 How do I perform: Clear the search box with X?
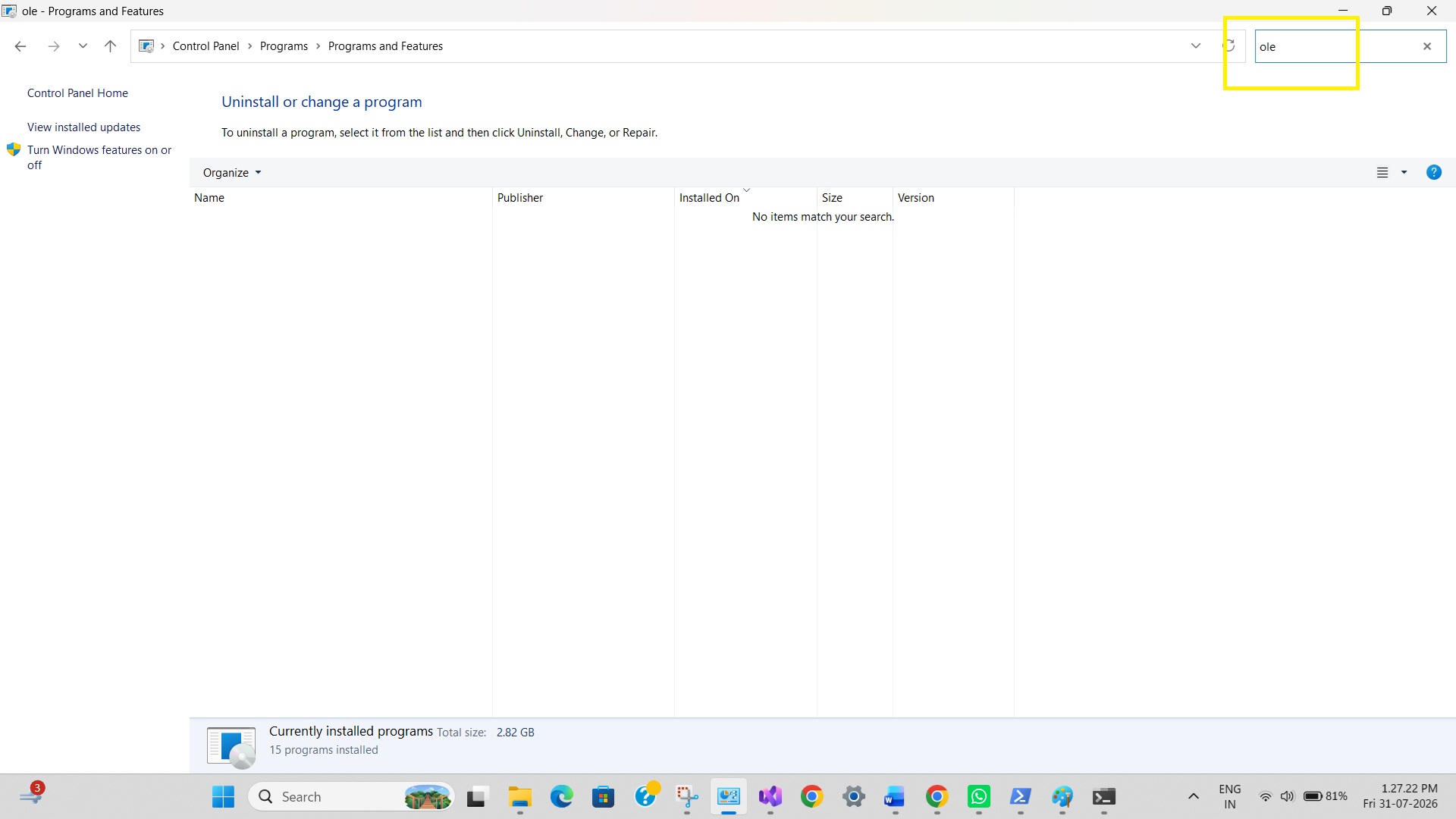coord(1427,46)
